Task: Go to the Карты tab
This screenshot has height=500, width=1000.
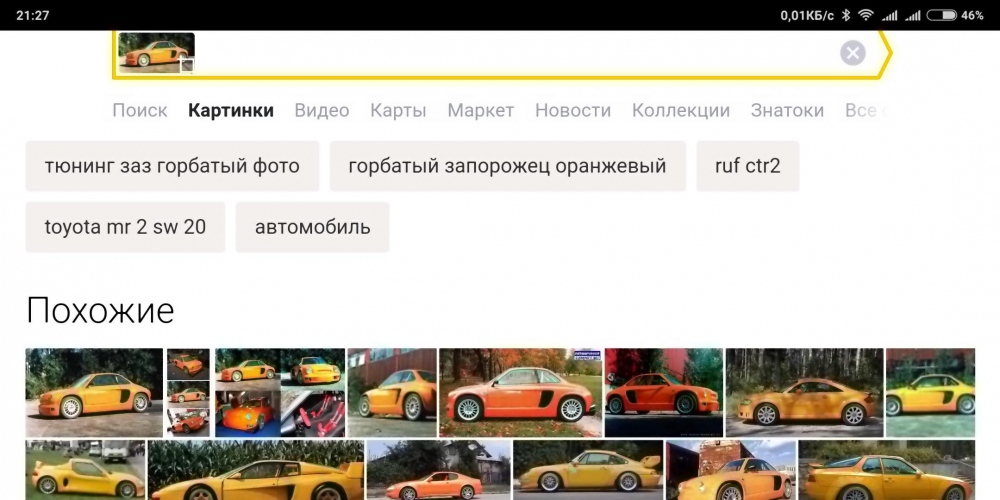Action: 398,110
